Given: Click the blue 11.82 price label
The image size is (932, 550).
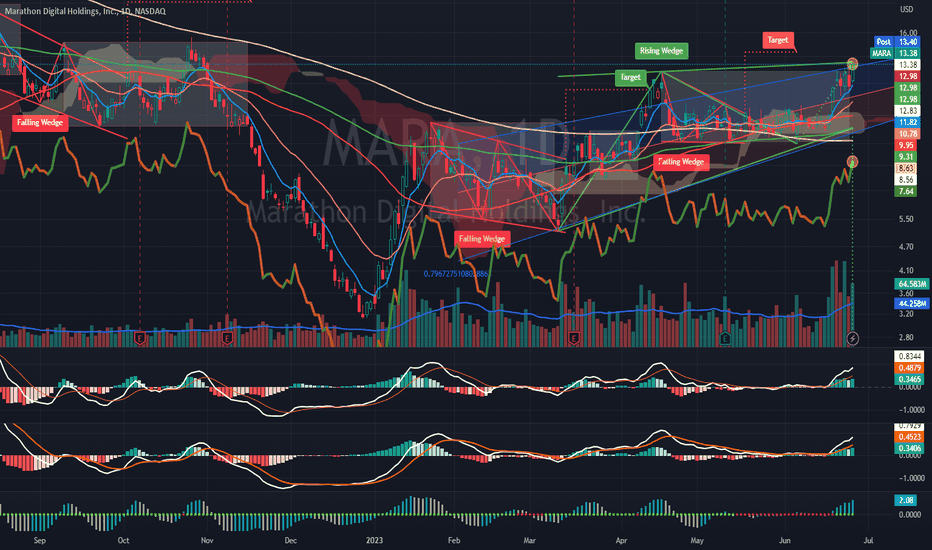Looking at the screenshot, I should coord(908,122).
